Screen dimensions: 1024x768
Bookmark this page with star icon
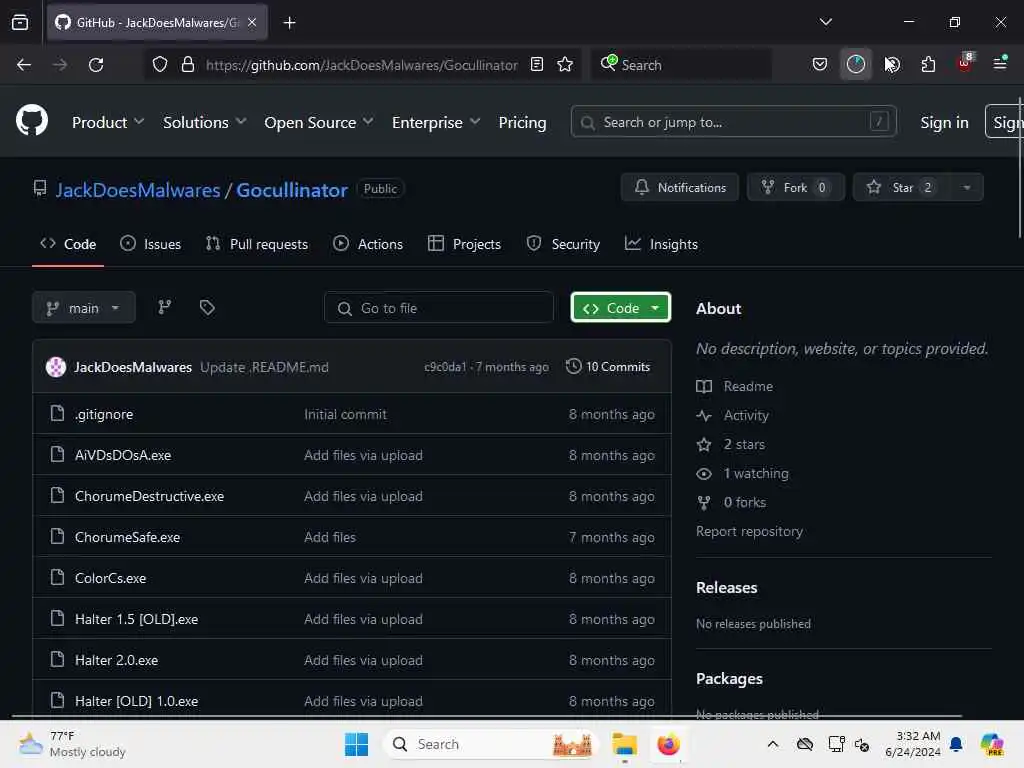pos(565,64)
